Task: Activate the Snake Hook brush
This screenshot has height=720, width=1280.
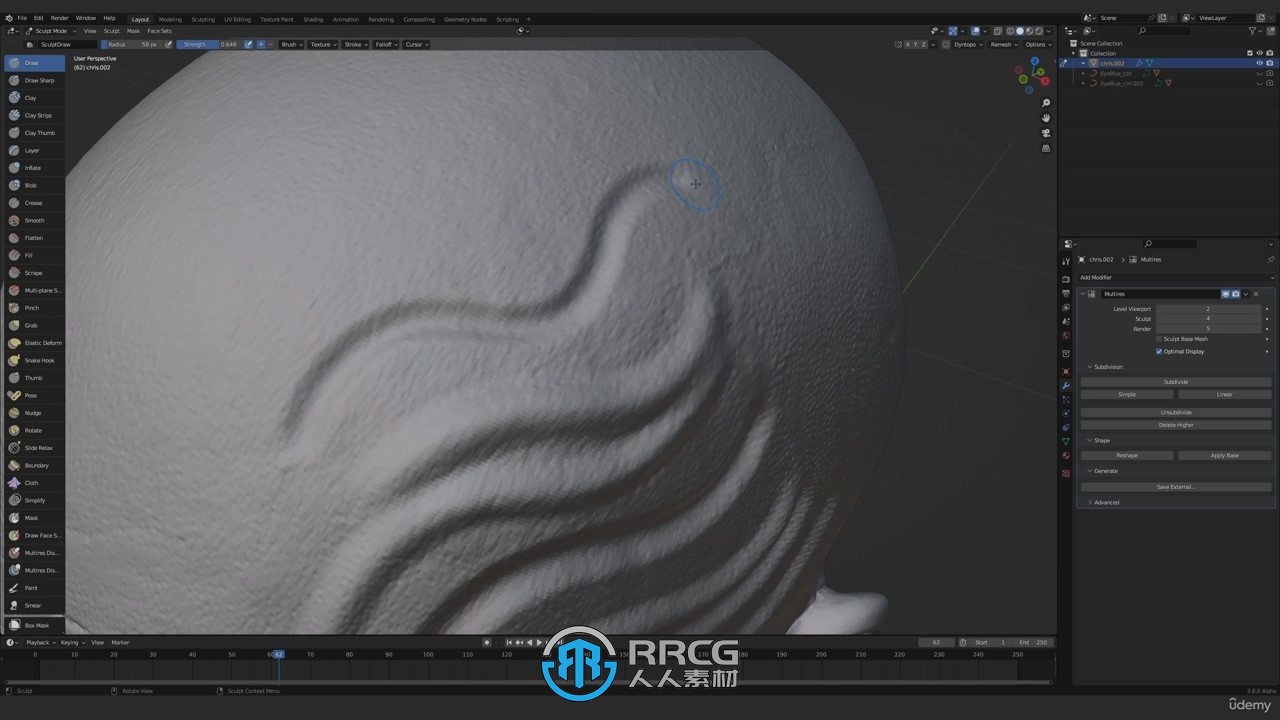Action: click(35, 360)
